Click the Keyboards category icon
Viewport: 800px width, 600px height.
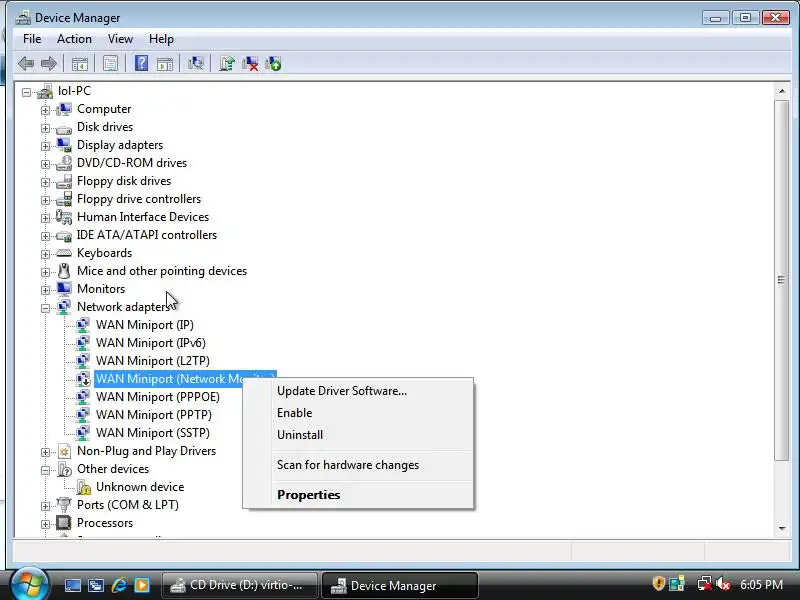64,253
